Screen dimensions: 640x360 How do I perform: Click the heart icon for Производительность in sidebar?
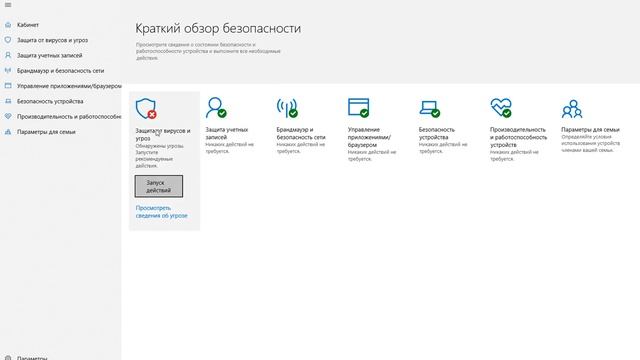tap(8, 116)
